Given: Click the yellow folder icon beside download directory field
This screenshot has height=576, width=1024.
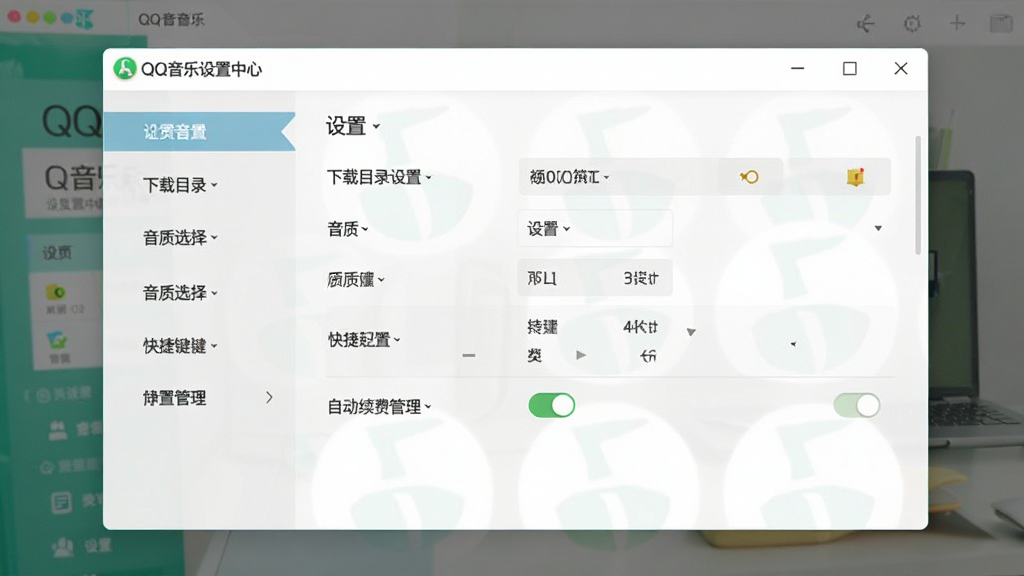Looking at the screenshot, I should pyautogui.click(x=856, y=177).
